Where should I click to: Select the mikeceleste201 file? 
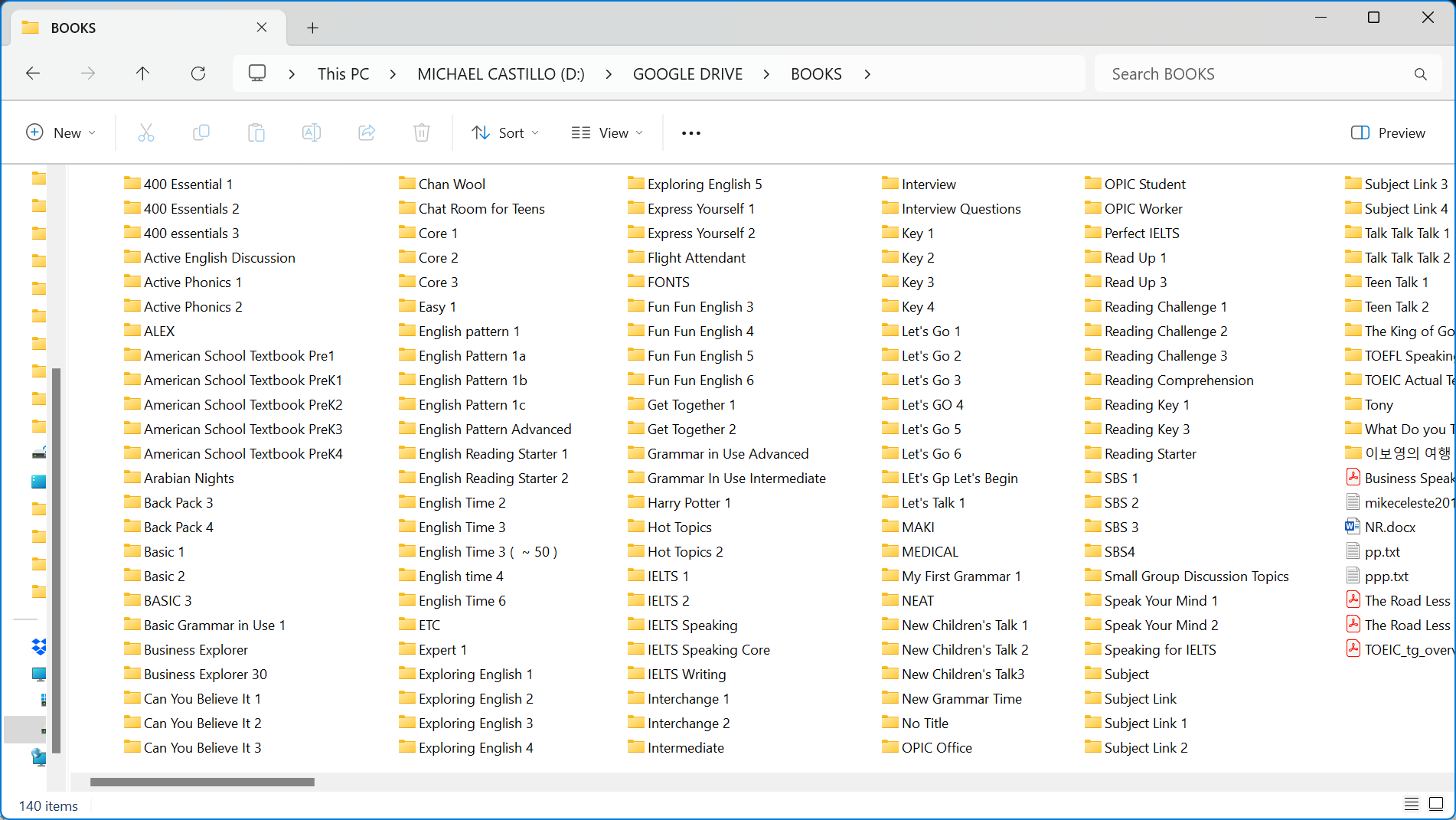coord(1400,502)
